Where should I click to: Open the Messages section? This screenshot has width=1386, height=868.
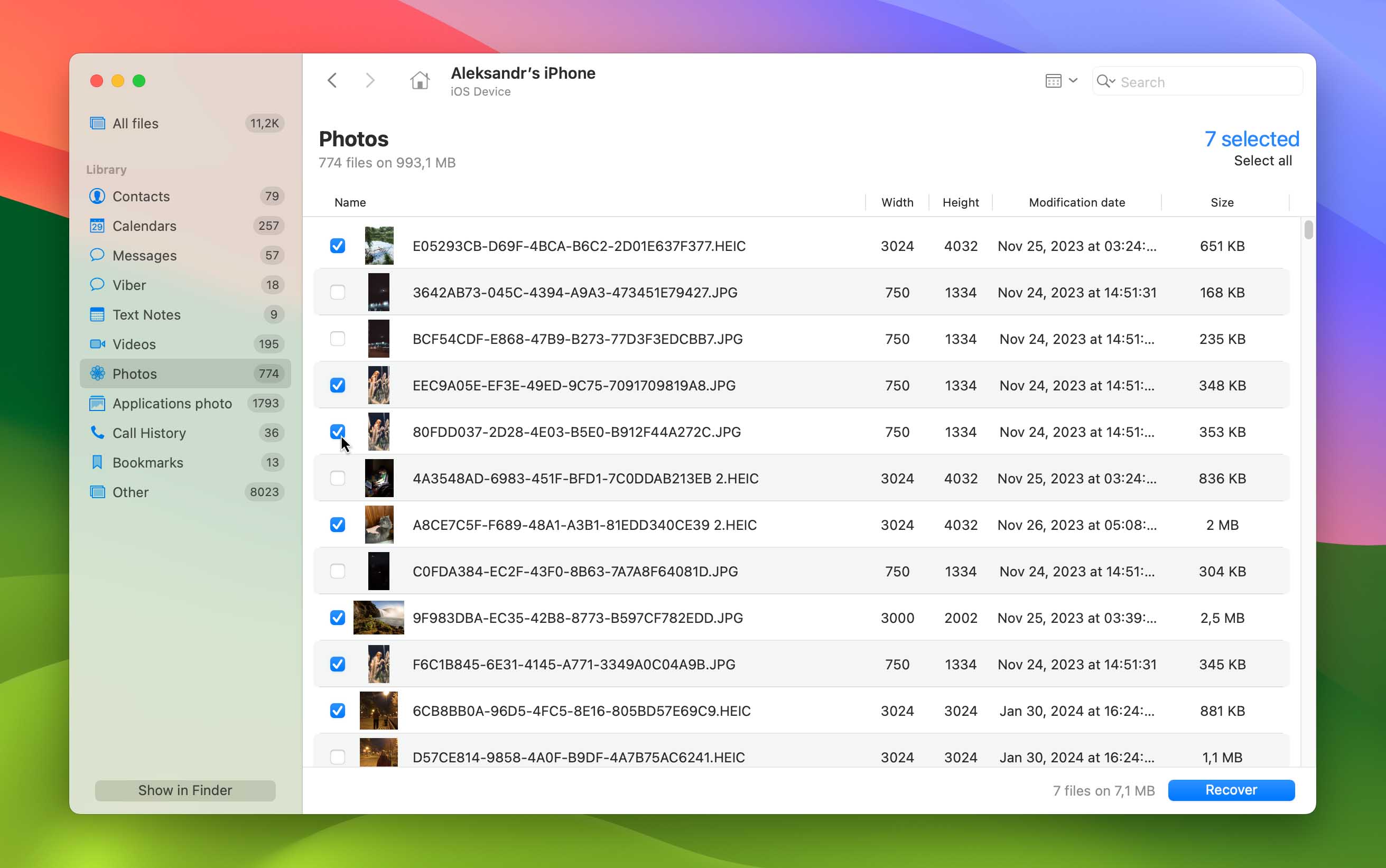point(145,256)
